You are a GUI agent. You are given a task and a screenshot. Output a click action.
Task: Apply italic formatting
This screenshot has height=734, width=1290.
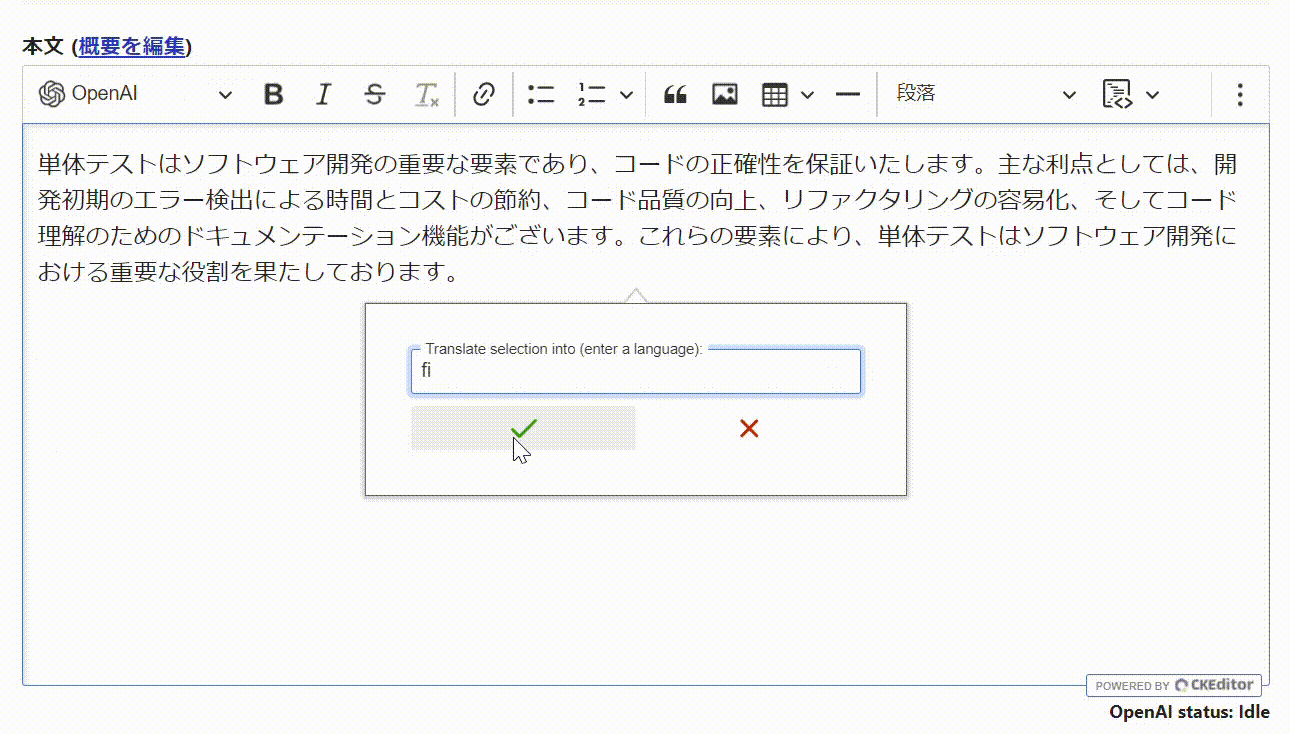click(x=322, y=93)
